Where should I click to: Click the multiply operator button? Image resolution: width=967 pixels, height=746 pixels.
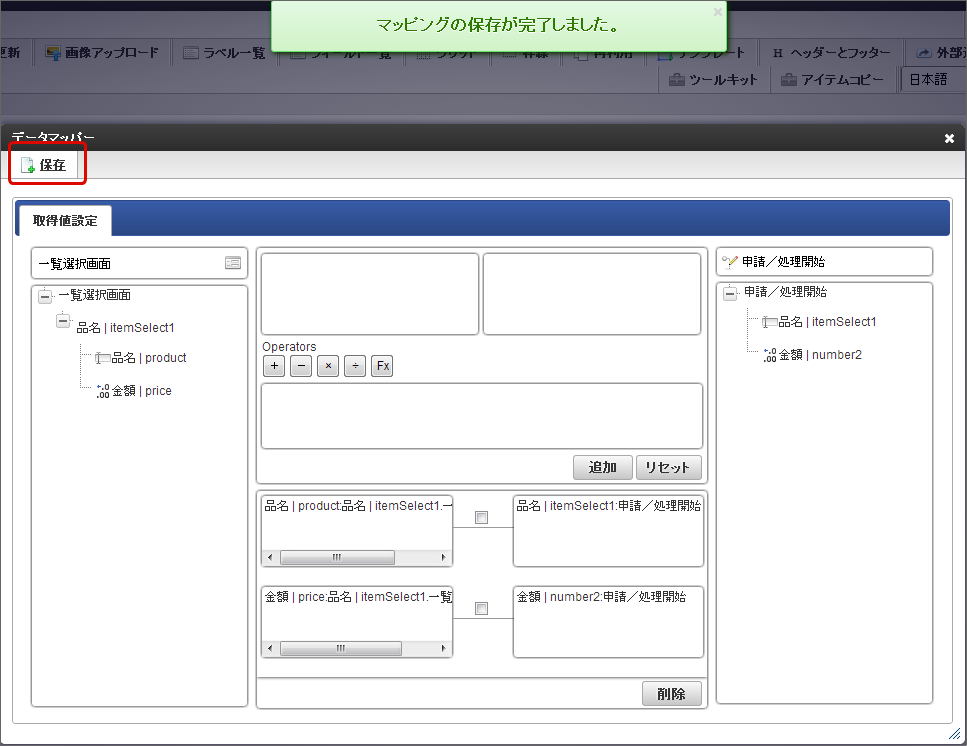[327, 366]
